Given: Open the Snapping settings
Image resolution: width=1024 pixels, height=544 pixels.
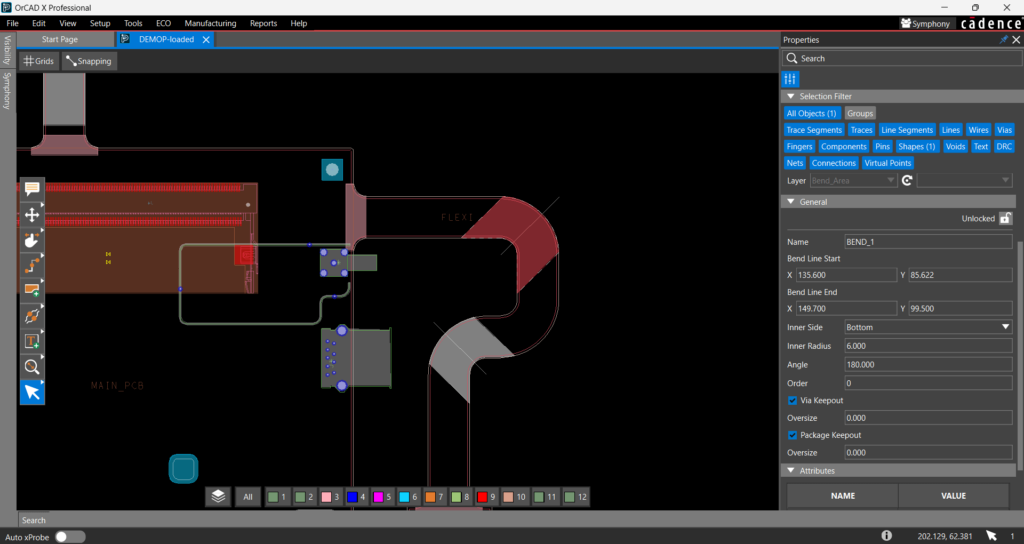Looking at the screenshot, I should point(89,61).
